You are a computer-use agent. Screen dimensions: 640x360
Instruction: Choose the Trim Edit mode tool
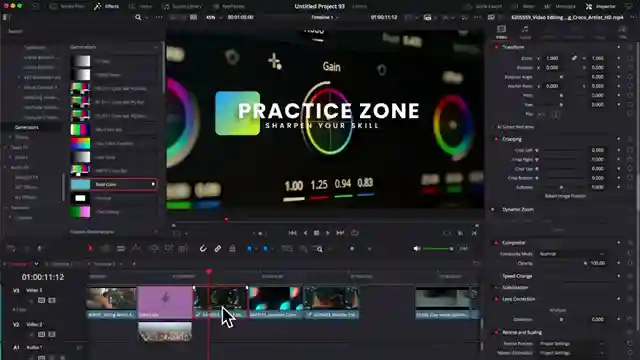106,249
